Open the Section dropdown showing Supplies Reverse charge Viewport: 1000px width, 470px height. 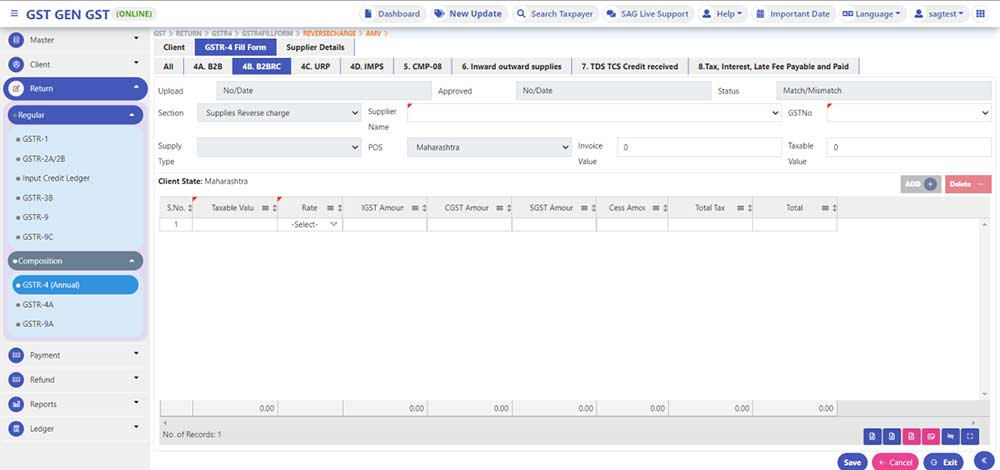tap(278, 114)
